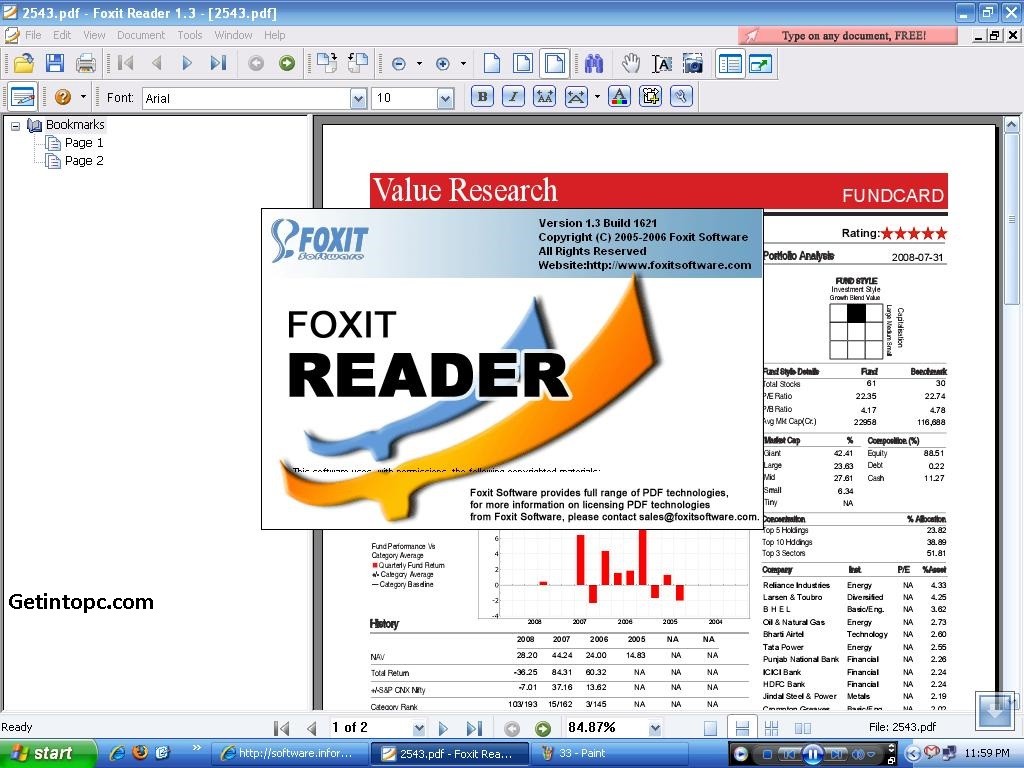Open the Arial font dropdown

pos(358,98)
